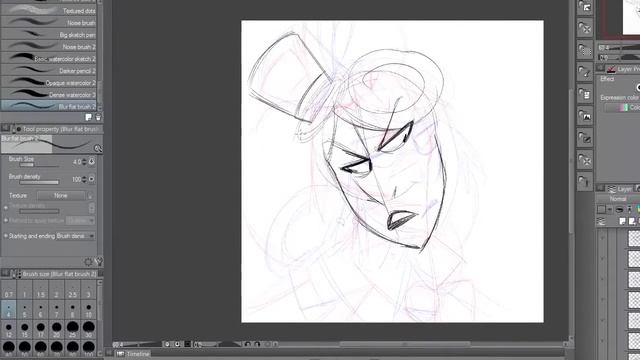Viewport: 640px width, 360px height.
Task: Click the Brush Size stepper arrows
Action: (84, 162)
